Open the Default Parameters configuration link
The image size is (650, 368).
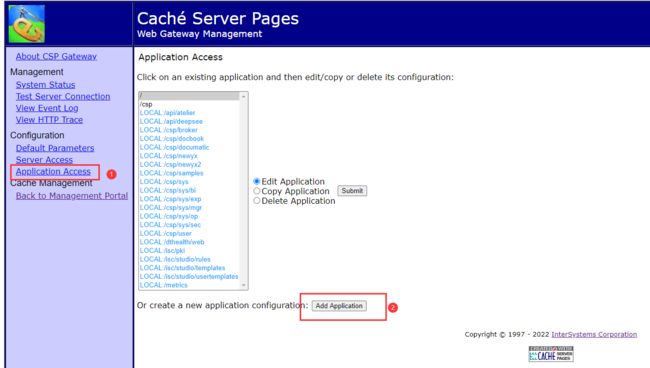pos(55,148)
